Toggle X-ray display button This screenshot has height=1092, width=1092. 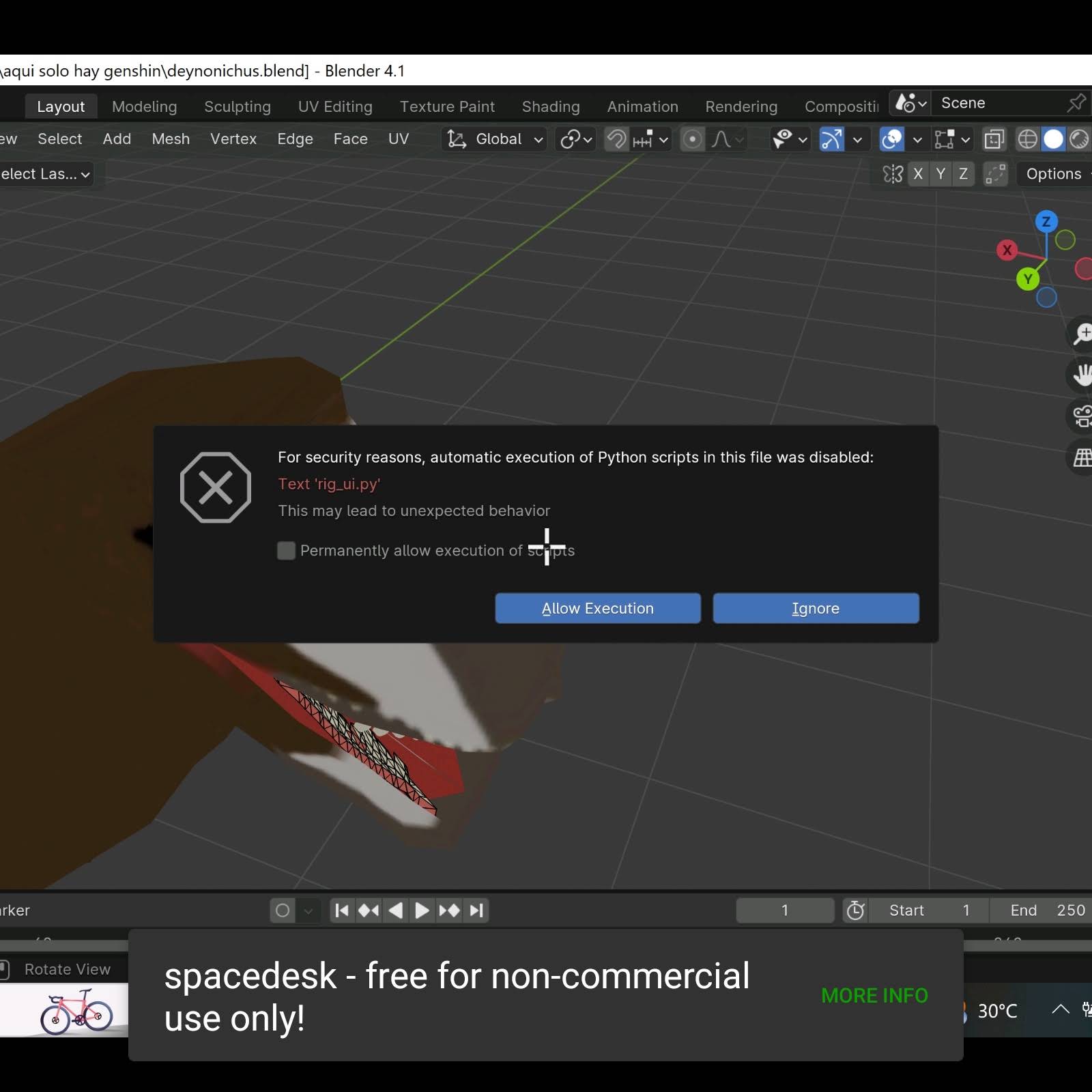point(994,139)
